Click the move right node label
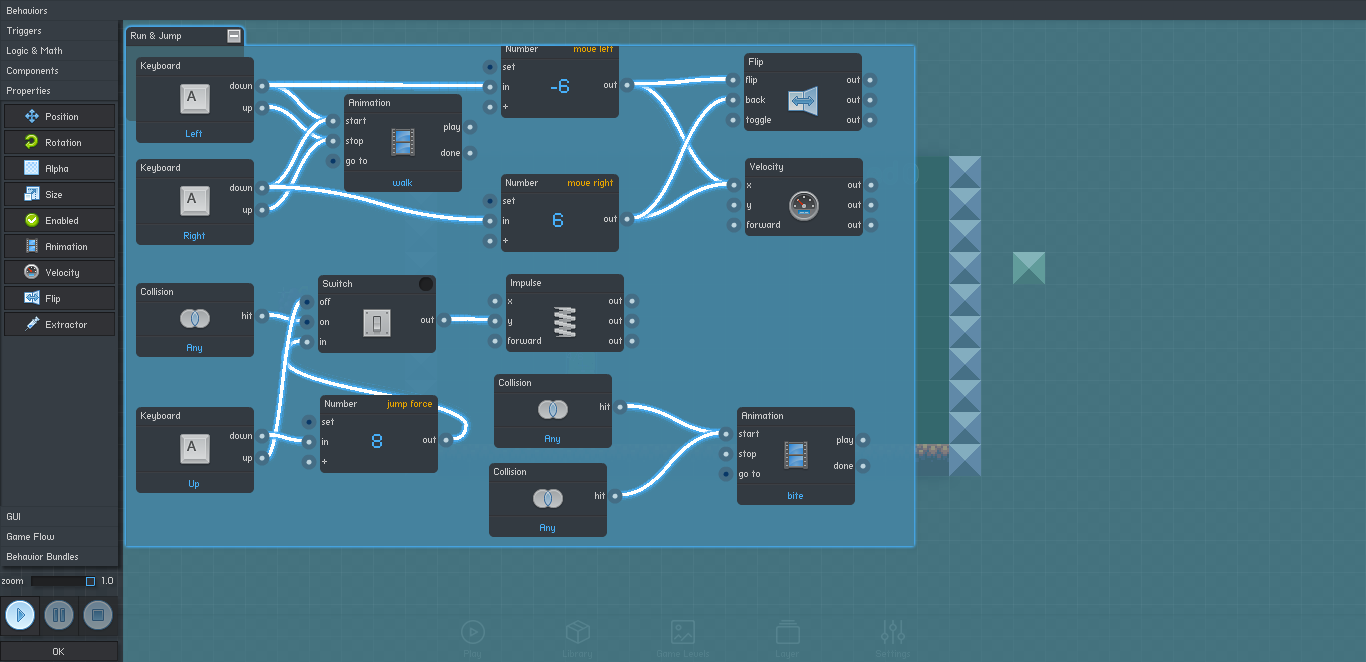Screen dimensions: 1366x662 tap(590, 183)
